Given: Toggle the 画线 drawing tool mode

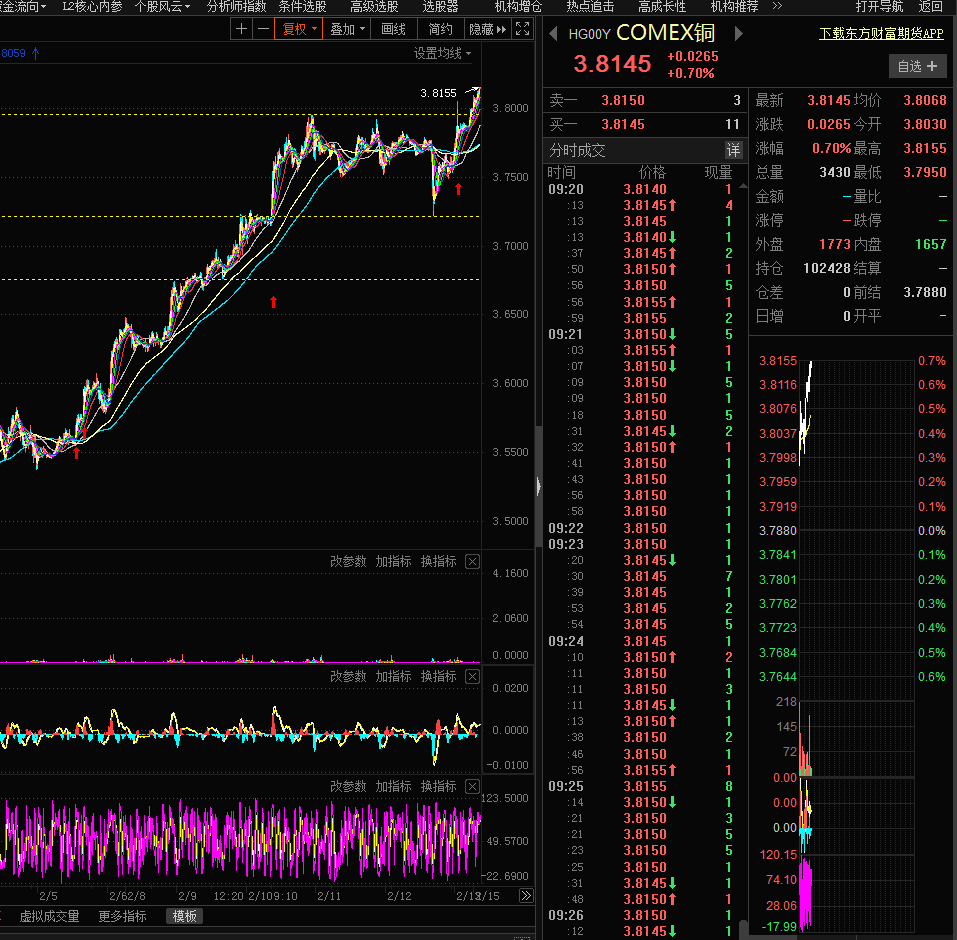Looking at the screenshot, I should pos(394,29).
